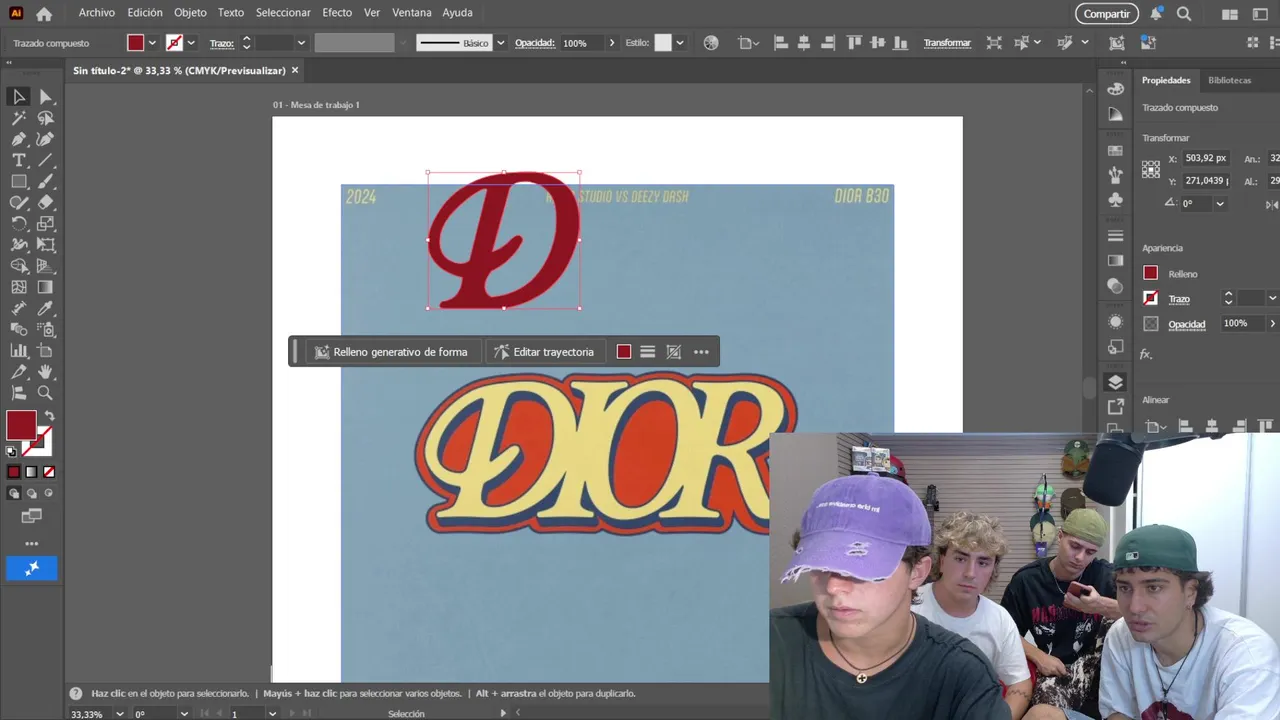Open the Edición menu
Image resolution: width=1280 pixels, height=720 pixels.
[x=145, y=13]
